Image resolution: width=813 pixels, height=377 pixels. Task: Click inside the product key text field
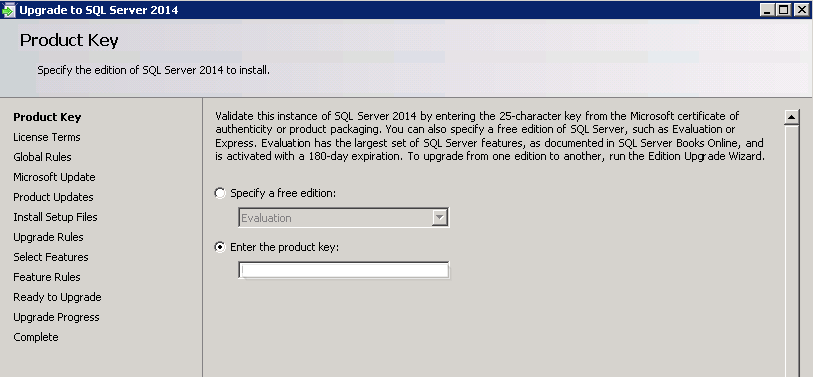pyautogui.click(x=343, y=271)
